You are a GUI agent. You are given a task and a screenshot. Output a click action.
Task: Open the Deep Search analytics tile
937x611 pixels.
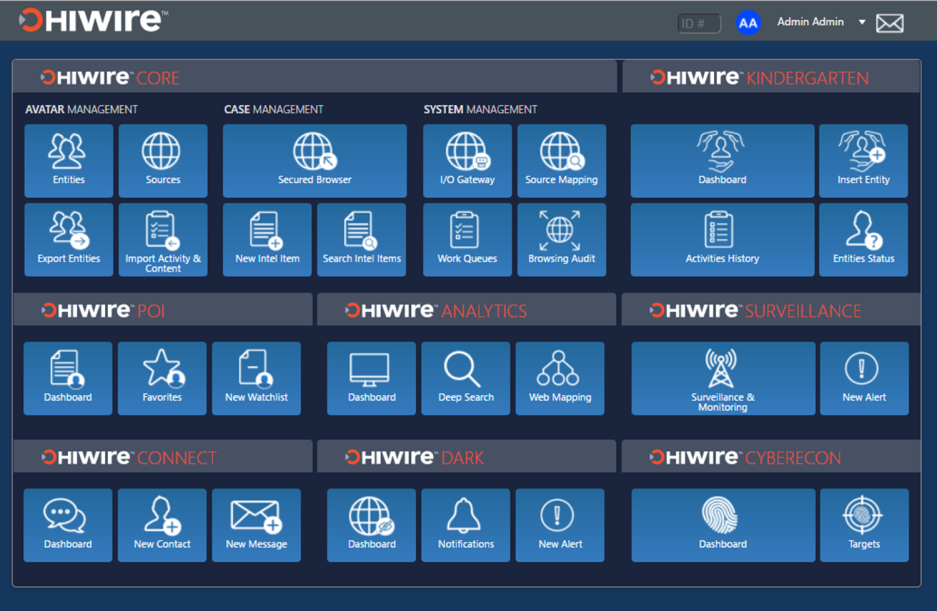[x=465, y=378]
